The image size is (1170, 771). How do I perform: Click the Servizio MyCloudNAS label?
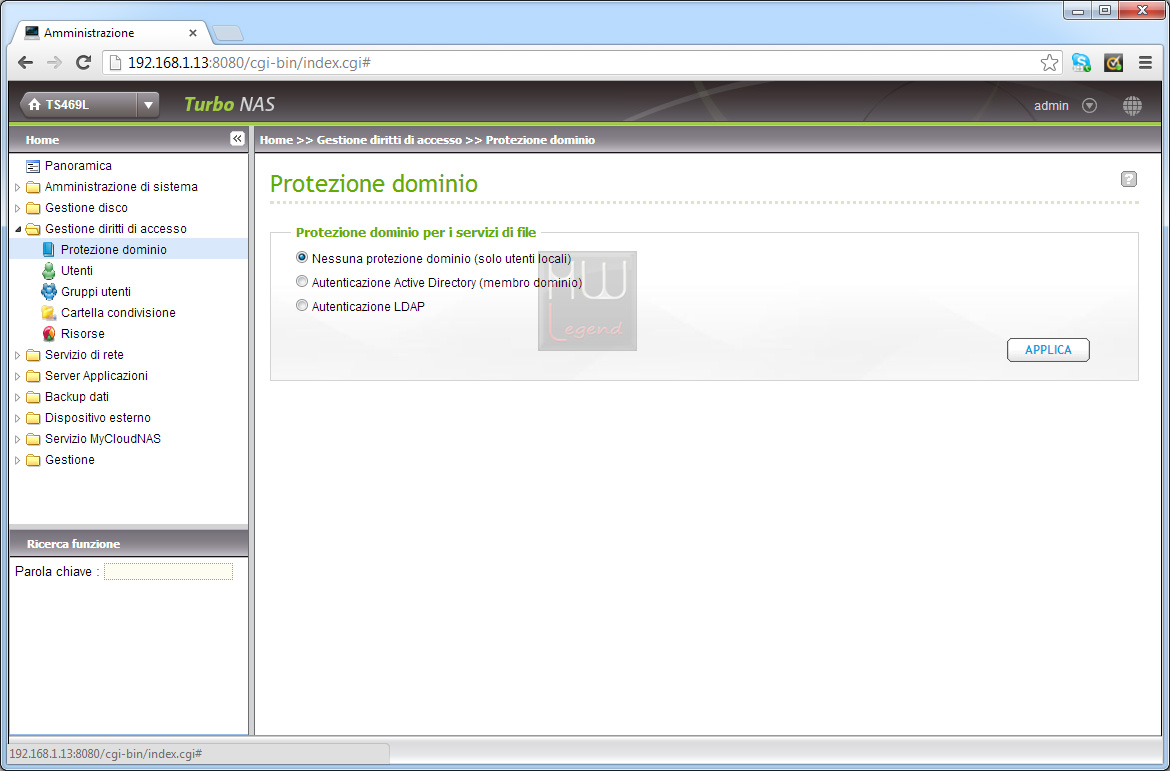(x=103, y=439)
